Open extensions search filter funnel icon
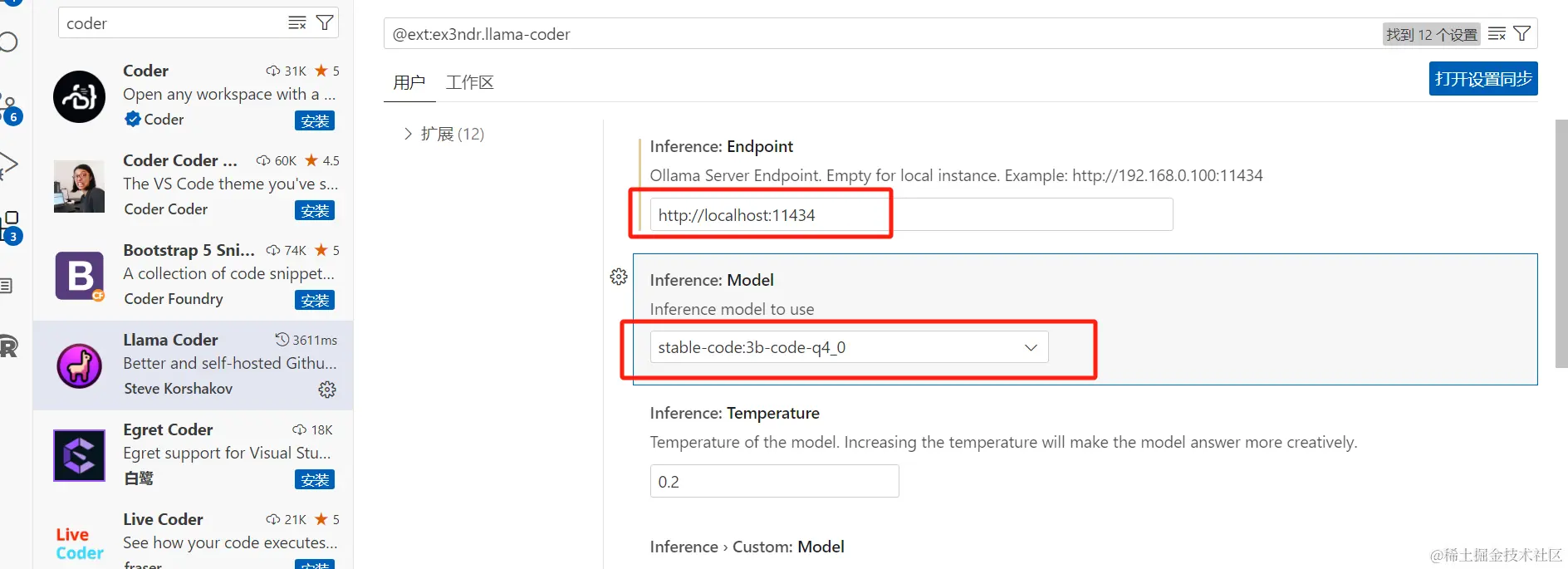Image resolution: width=1568 pixels, height=569 pixels. 325,23
